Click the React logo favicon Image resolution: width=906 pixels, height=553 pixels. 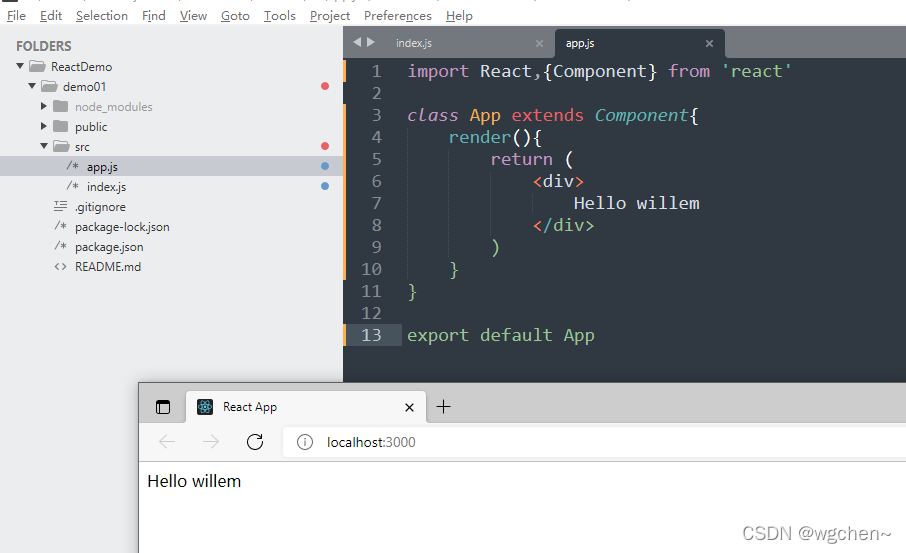click(x=205, y=407)
